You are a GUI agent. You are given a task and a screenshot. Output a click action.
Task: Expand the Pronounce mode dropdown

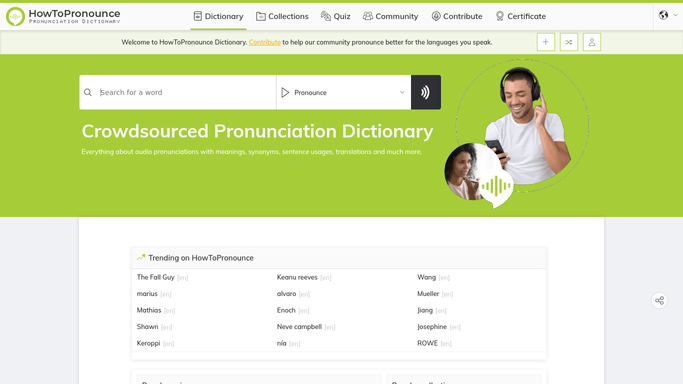[x=343, y=92]
